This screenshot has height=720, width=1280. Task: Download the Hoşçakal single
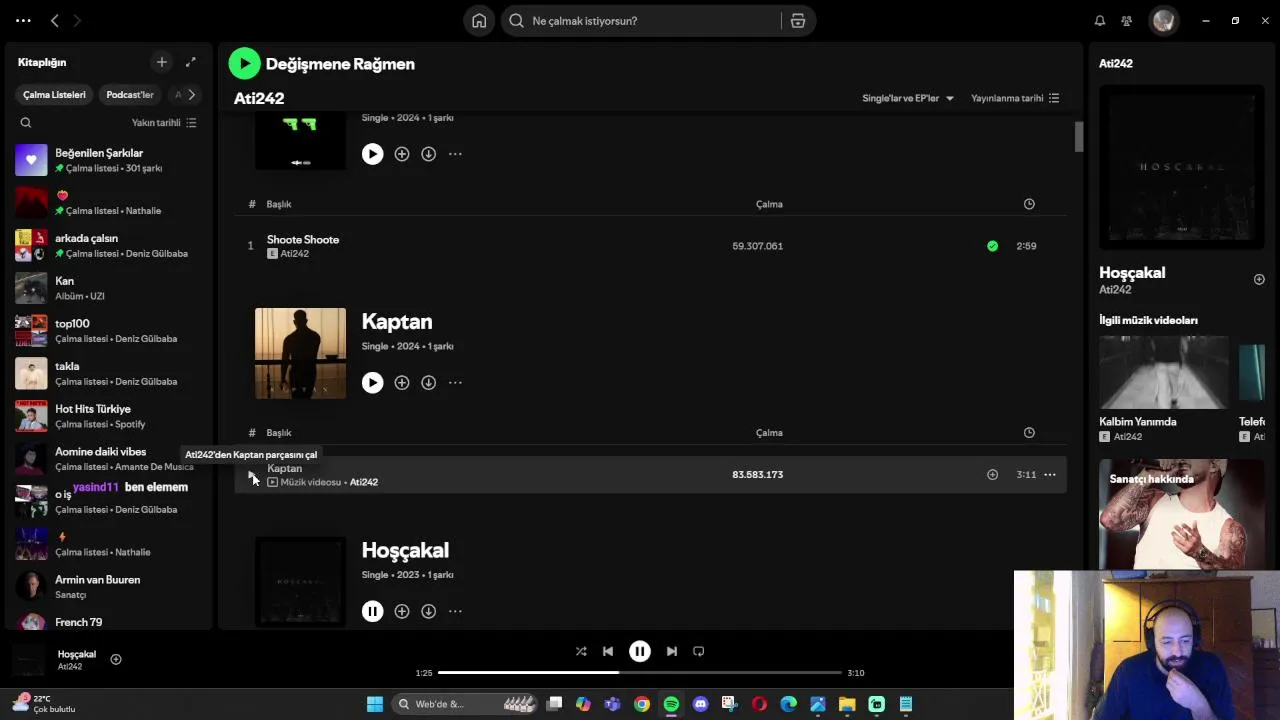click(x=428, y=611)
